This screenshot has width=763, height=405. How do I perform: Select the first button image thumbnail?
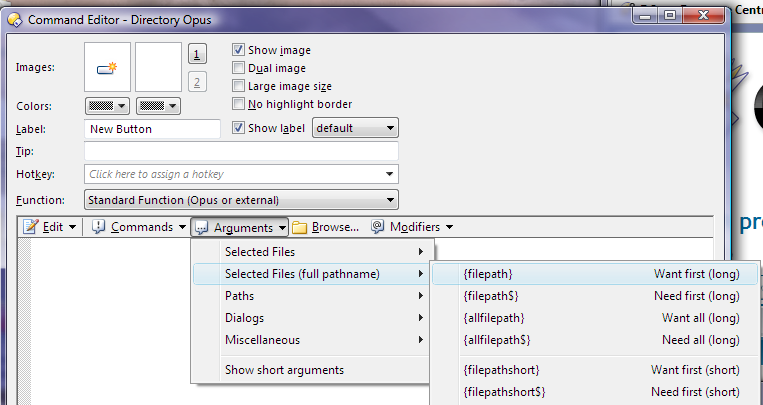(x=108, y=67)
